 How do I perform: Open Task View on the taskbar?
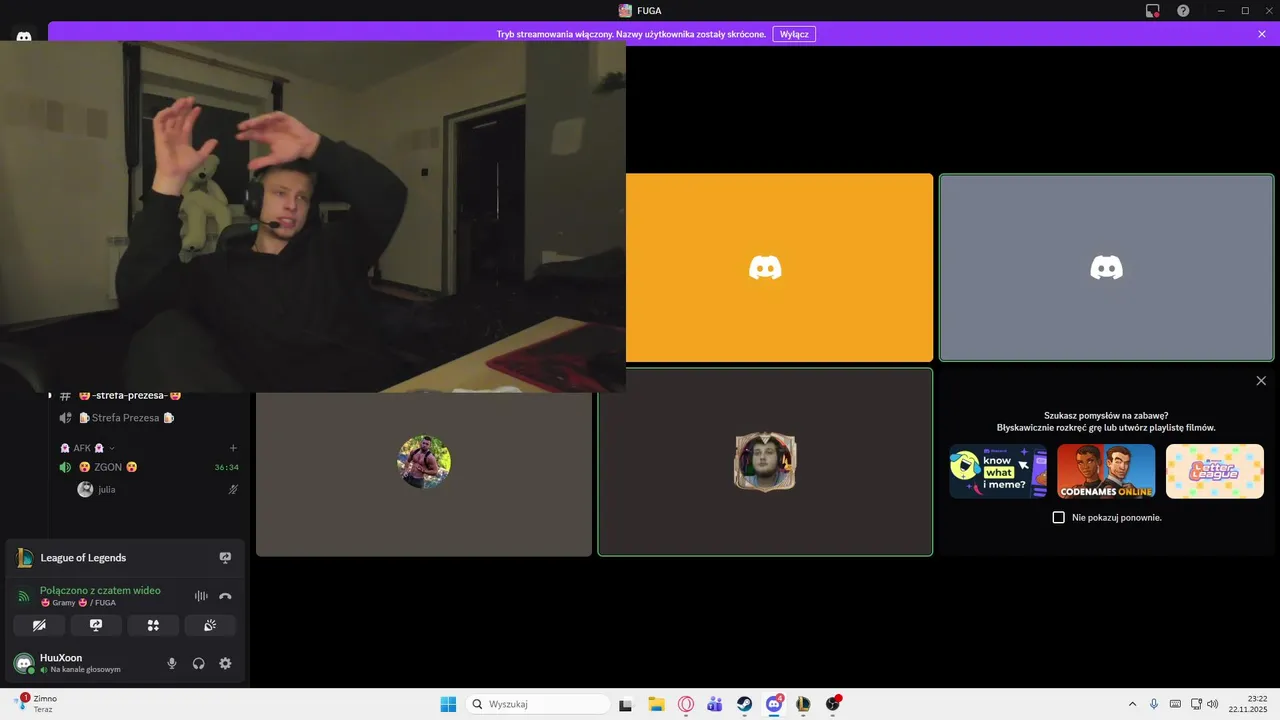point(626,704)
